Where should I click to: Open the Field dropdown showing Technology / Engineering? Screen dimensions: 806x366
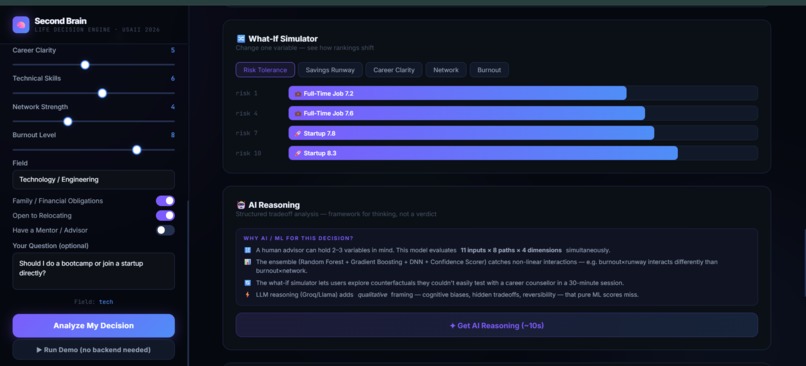tap(94, 179)
